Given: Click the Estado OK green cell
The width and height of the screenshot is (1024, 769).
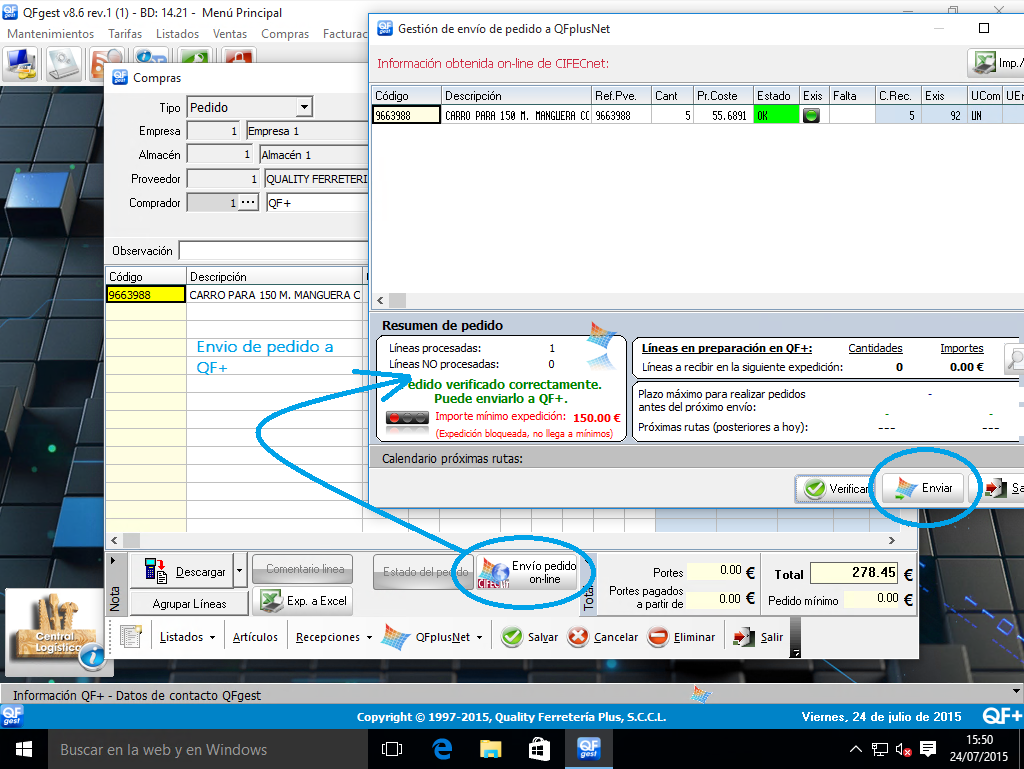Looking at the screenshot, I should tap(776, 116).
